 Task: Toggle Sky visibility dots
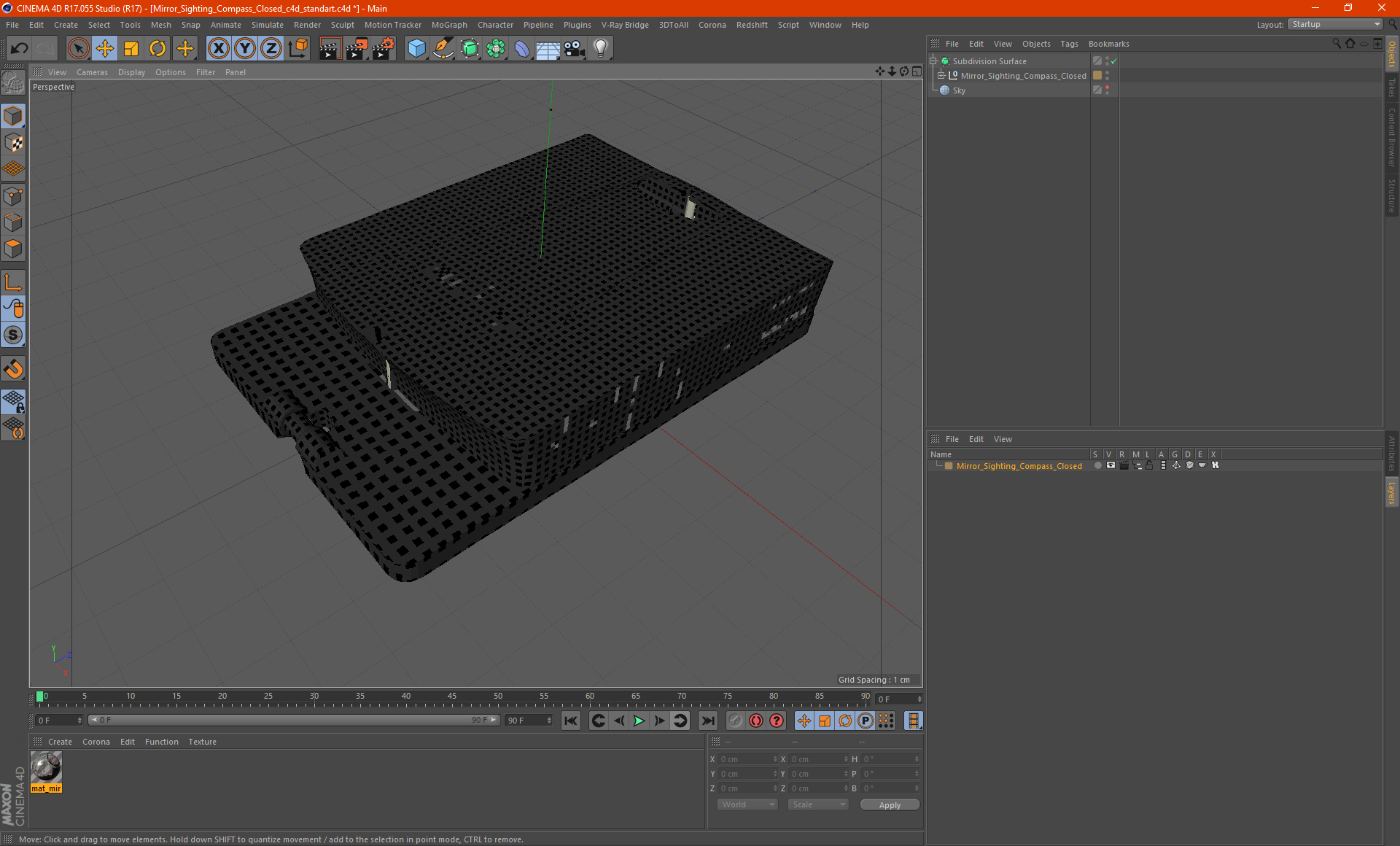coord(1107,90)
